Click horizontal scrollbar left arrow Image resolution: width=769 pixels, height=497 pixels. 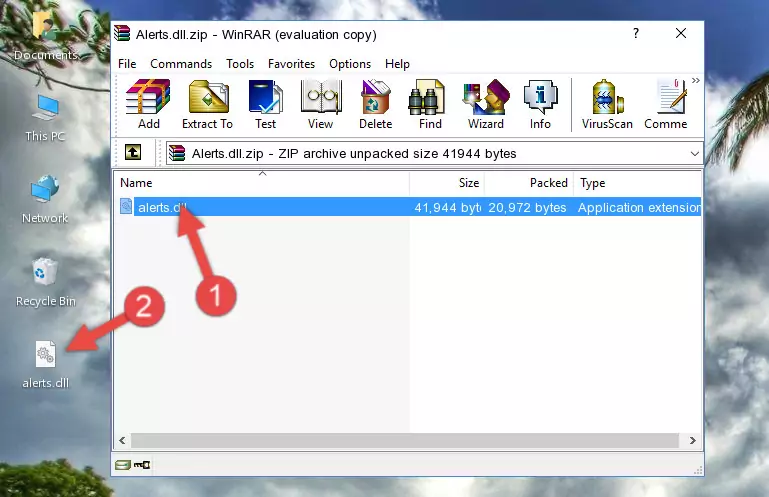tap(122, 441)
